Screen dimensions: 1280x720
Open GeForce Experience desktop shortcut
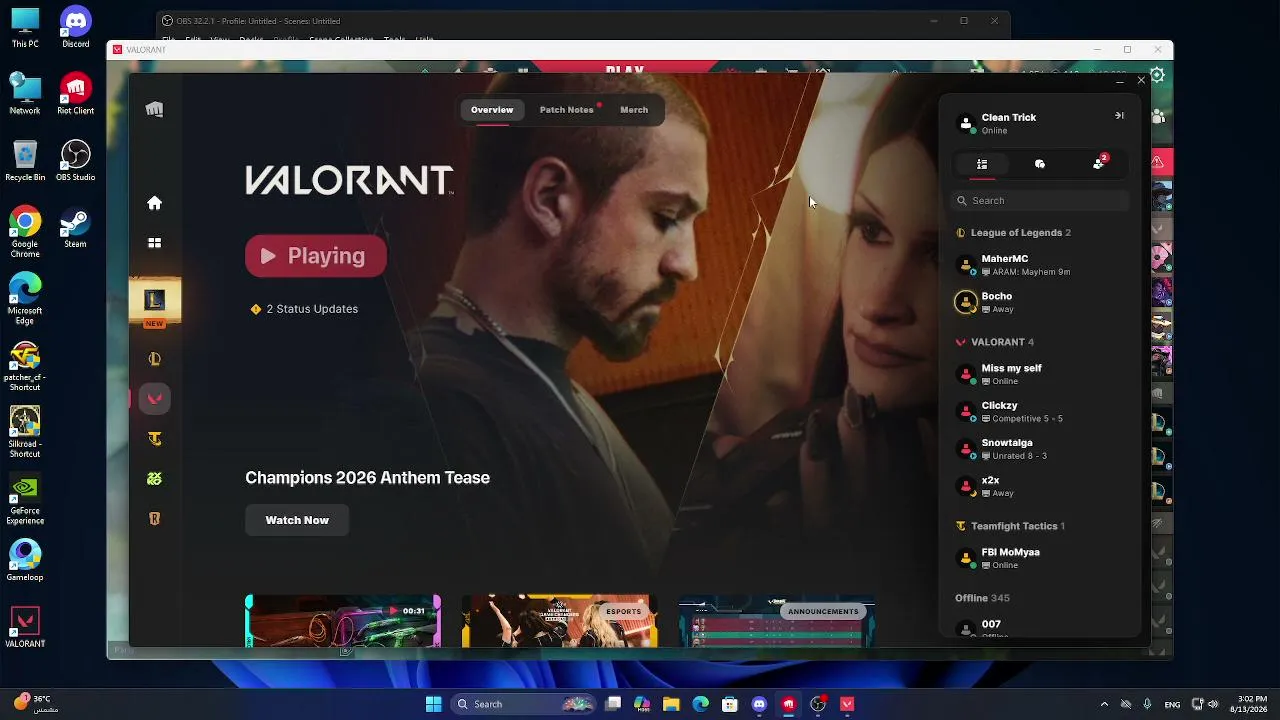[25, 500]
